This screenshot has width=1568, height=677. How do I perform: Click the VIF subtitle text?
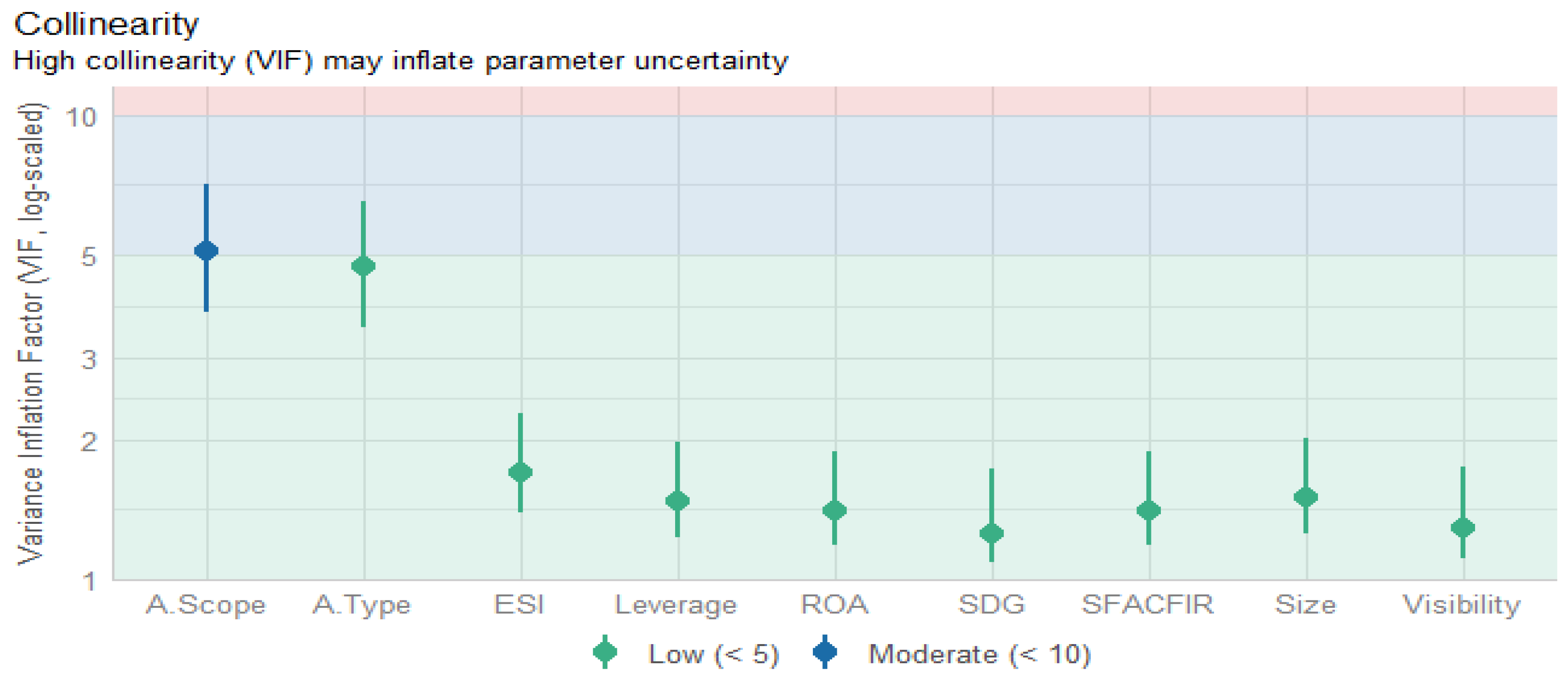click(x=400, y=61)
